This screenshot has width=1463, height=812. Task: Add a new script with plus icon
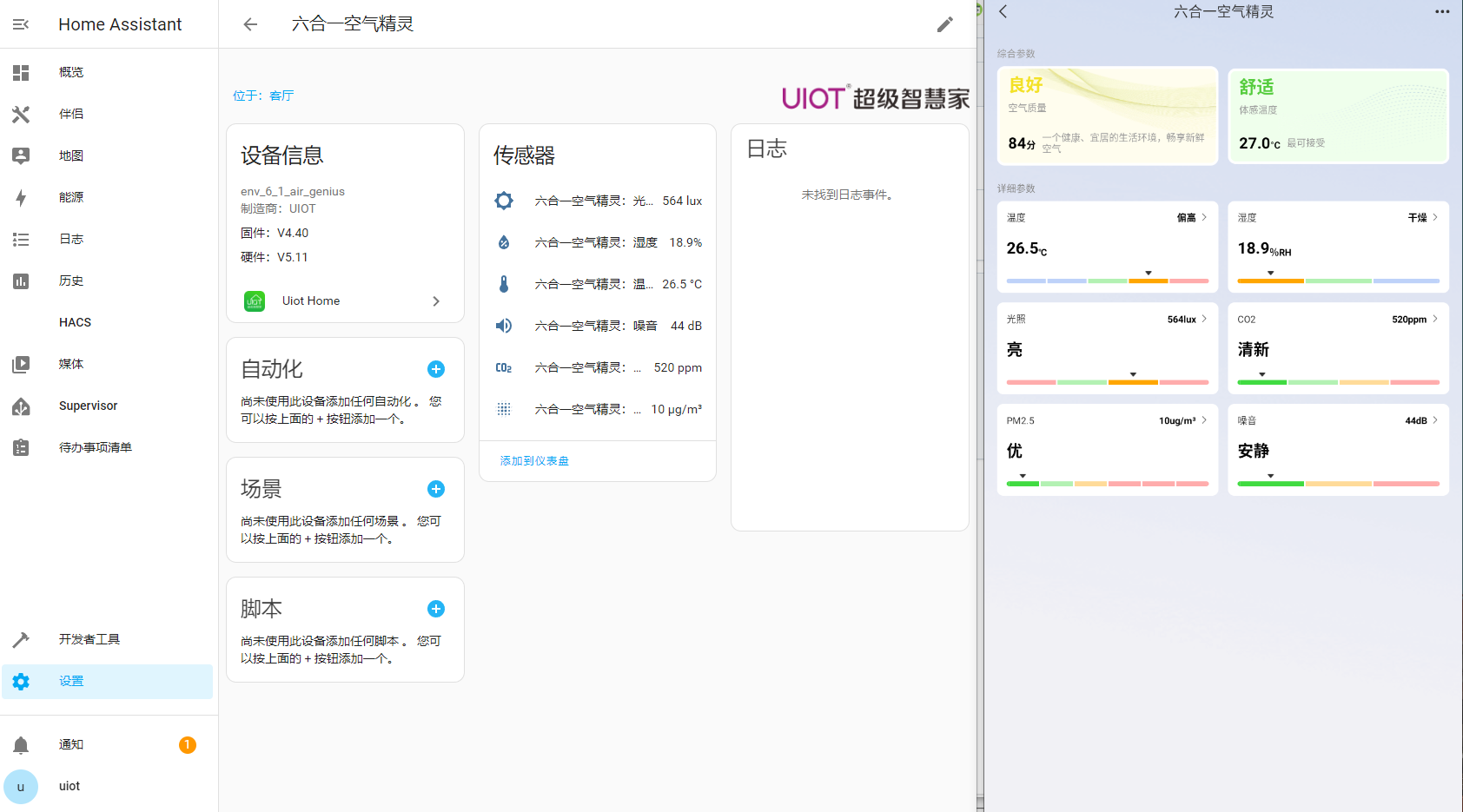click(x=436, y=609)
